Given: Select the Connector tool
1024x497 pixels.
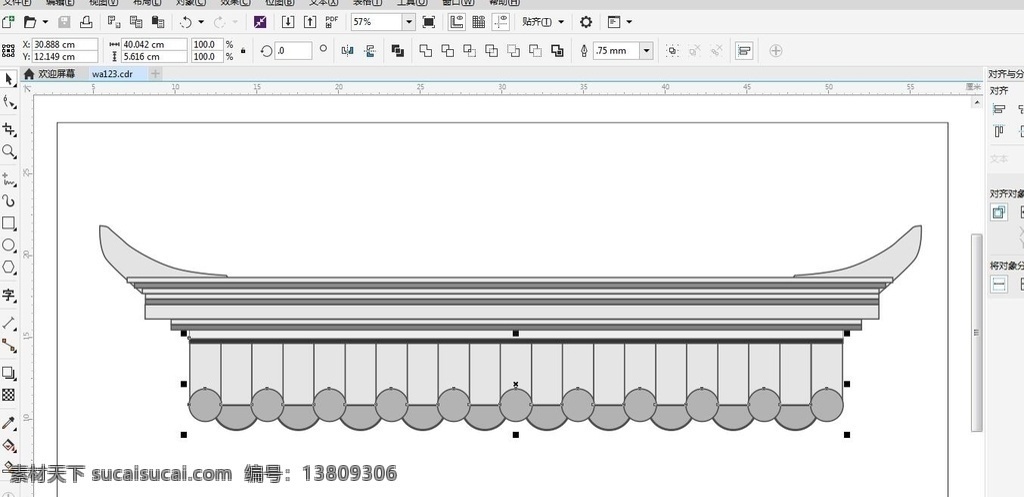Looking at the screenshot, I should tap(8, 345).
